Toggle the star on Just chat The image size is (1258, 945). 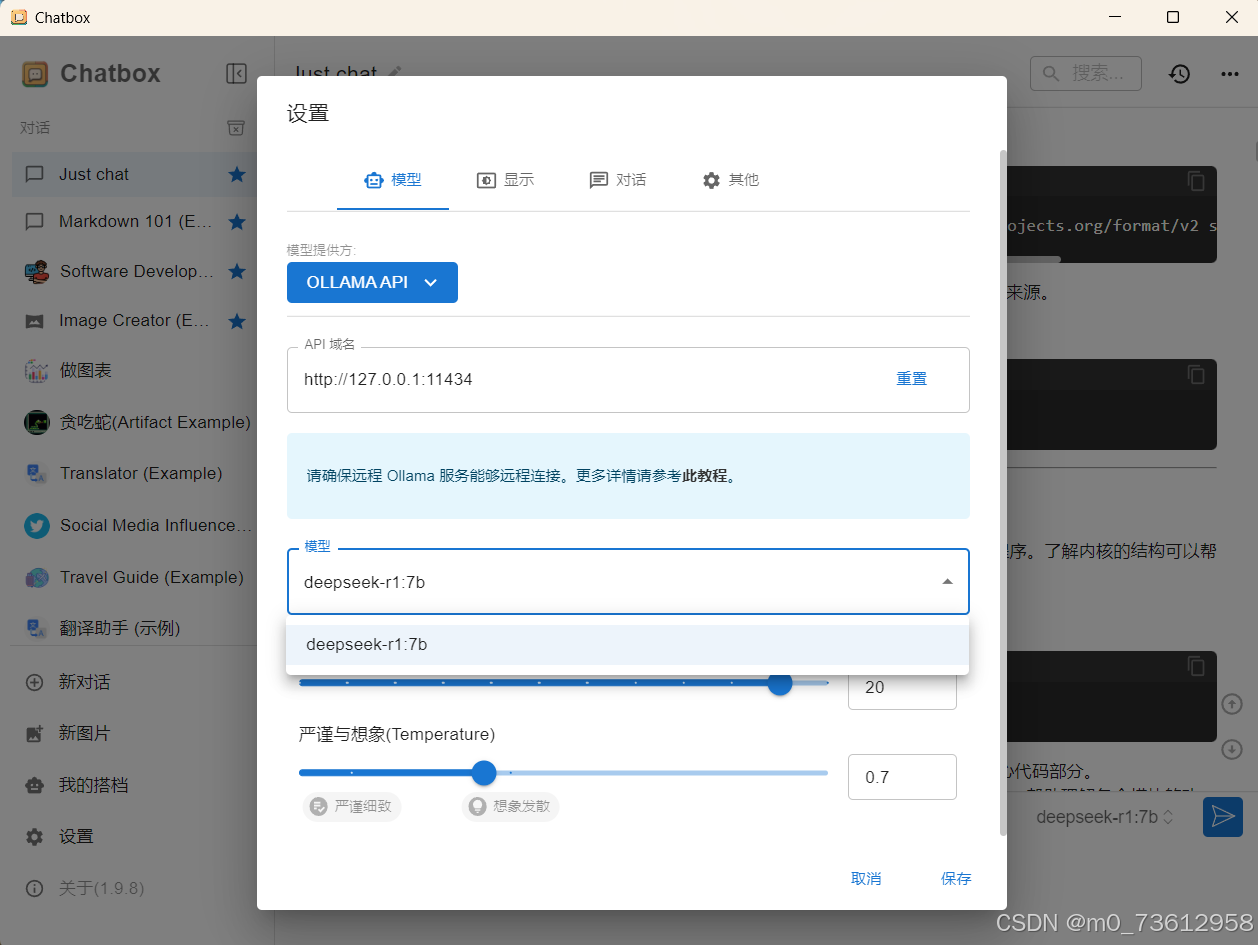(x=237, y=174)
